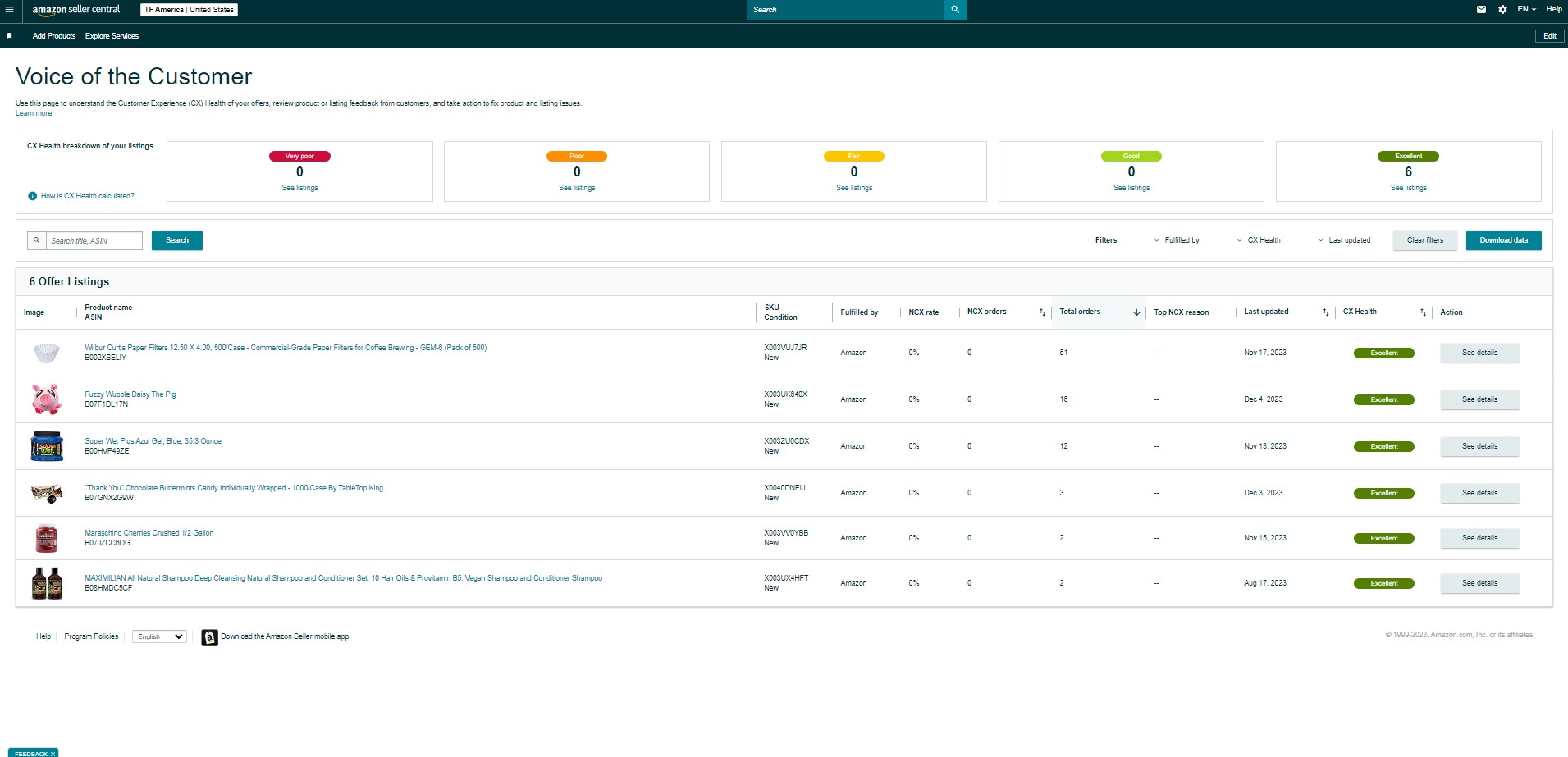See listings under Good
Screen dimensions: 1568x757
pos(1131,188)
